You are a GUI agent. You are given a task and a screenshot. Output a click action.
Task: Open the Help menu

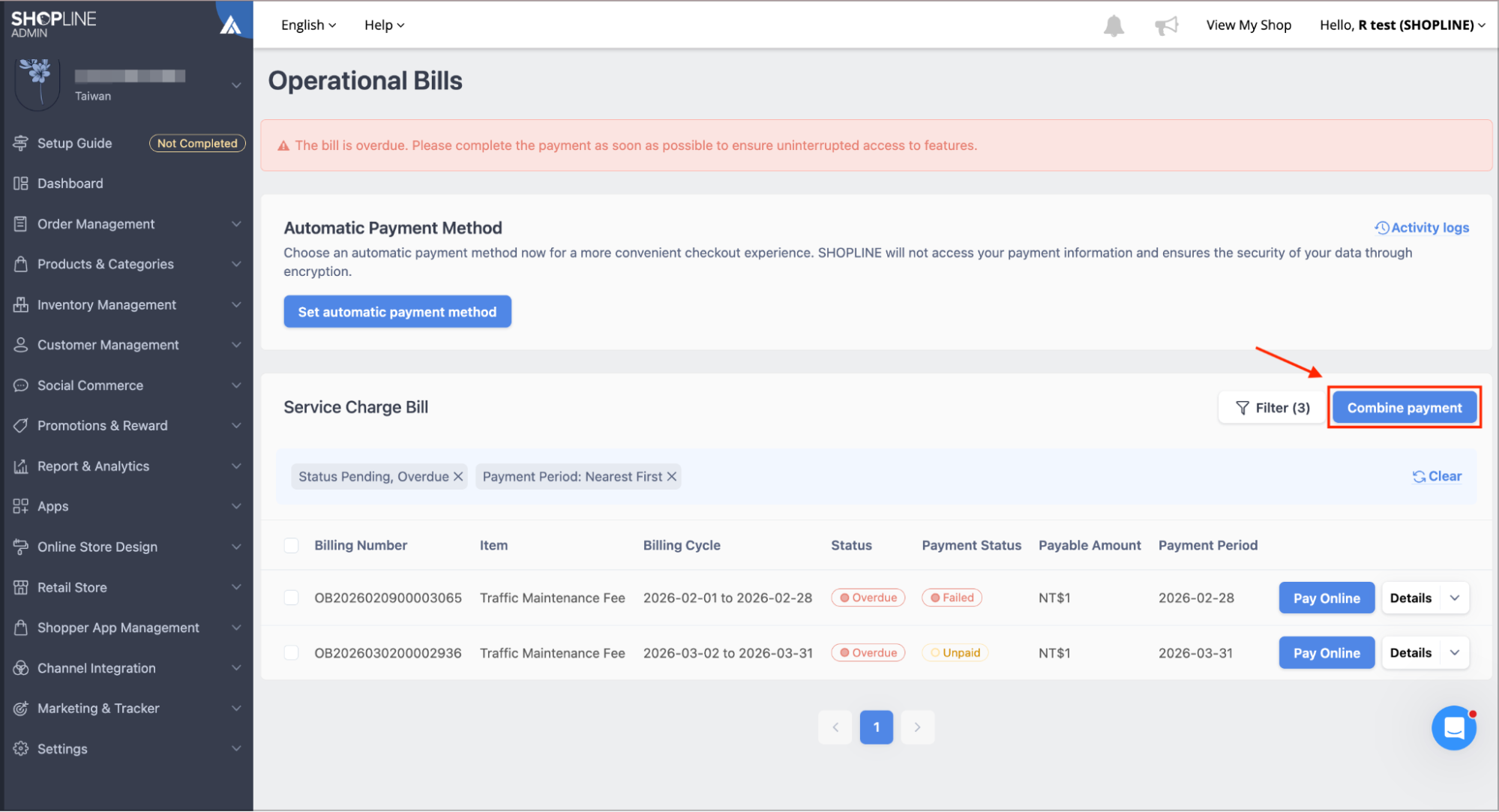[x=384, y=25]
